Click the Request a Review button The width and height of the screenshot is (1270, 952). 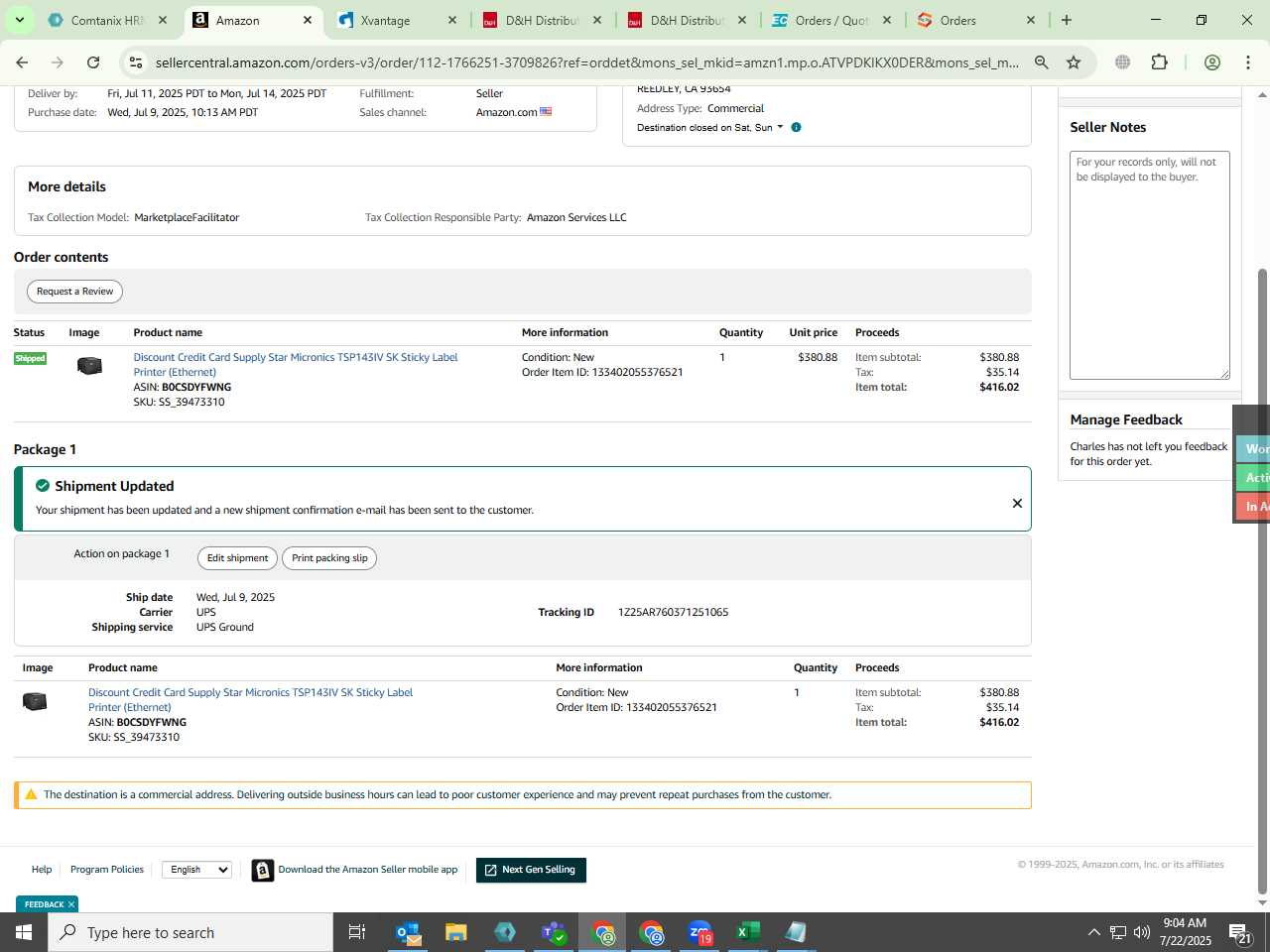pyautogui.click(x=75, y=292)
